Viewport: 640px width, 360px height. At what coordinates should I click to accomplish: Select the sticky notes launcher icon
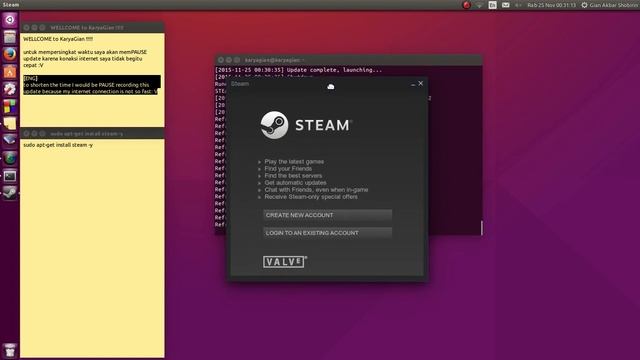pyautogui.click(x=10, y=123)
